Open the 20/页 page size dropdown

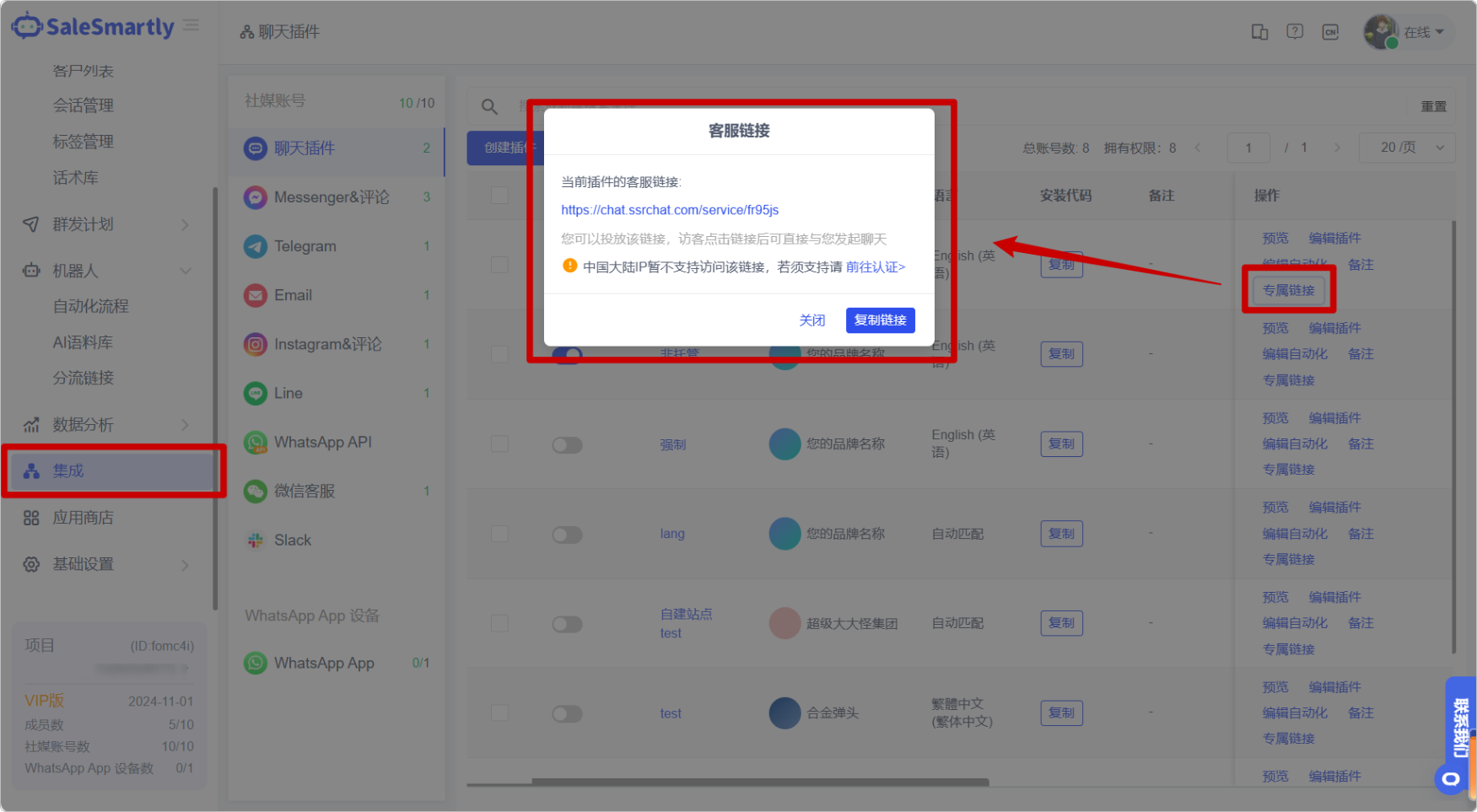click(x=1406, y=148)
